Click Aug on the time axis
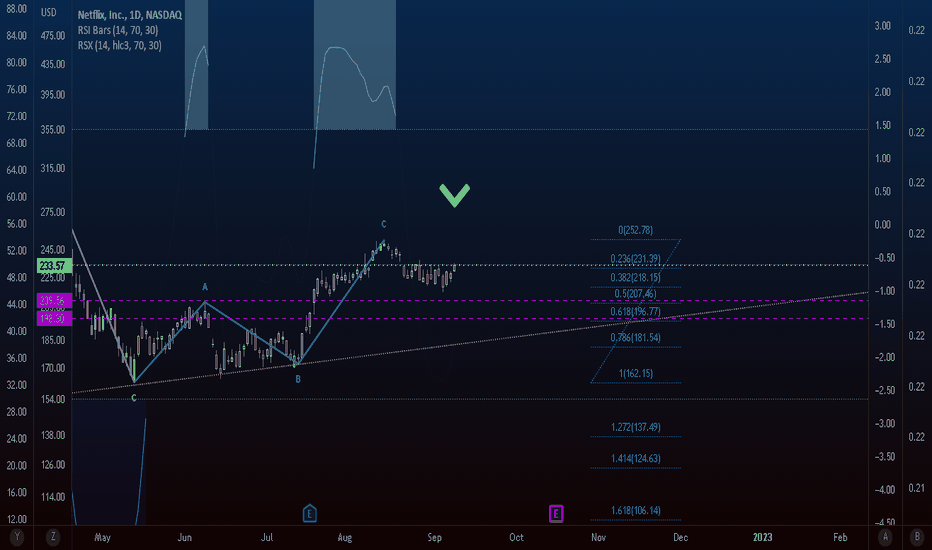 (x=345, y=538)
